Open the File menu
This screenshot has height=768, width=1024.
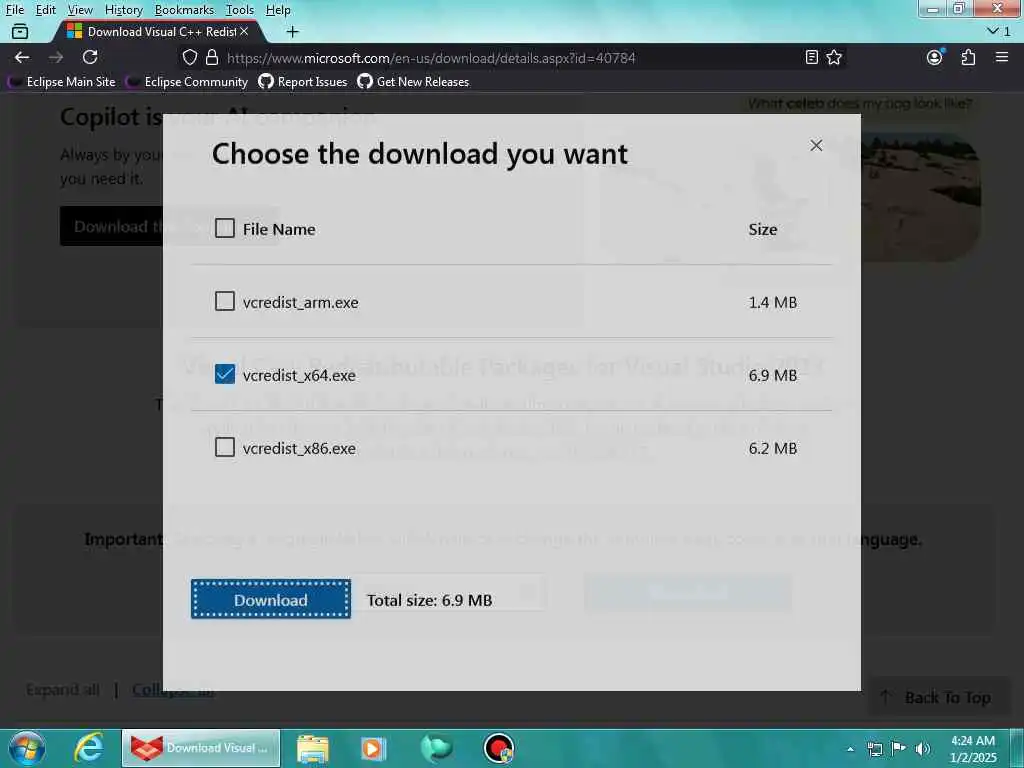coord(14,10)
